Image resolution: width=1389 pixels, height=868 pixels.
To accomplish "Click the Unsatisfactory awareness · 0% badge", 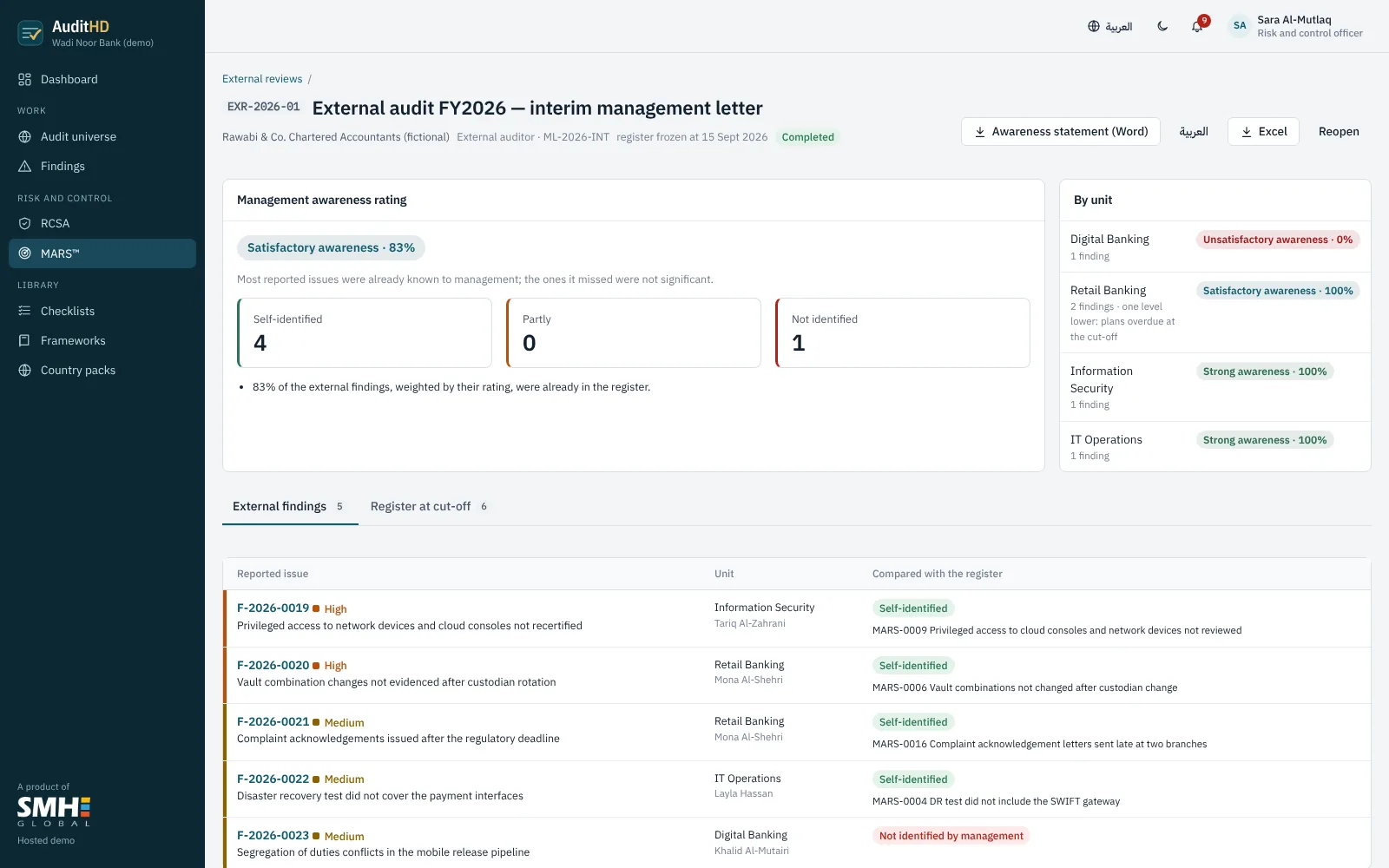I will click(x=1278, y=240).
